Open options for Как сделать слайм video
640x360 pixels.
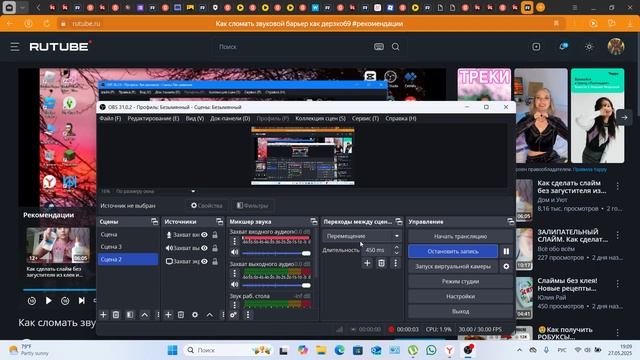(618, 186)
